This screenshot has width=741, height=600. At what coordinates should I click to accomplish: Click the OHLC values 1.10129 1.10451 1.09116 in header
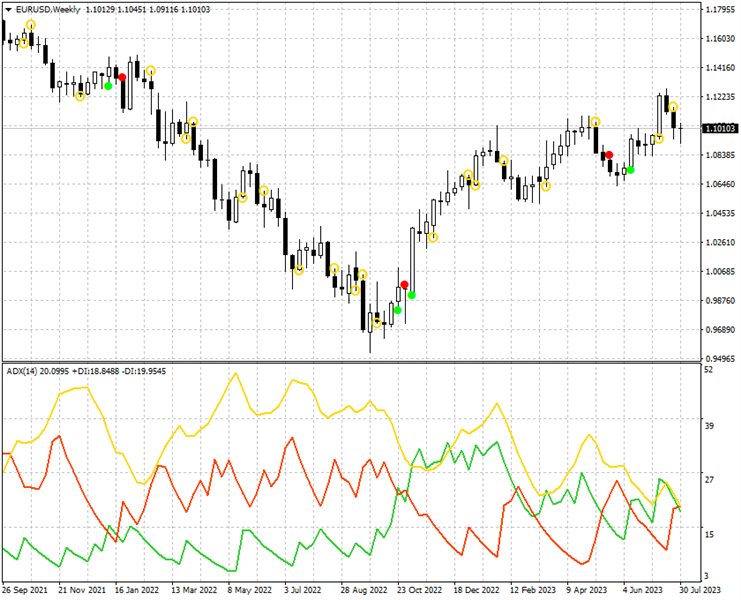(x=131, y=9)
